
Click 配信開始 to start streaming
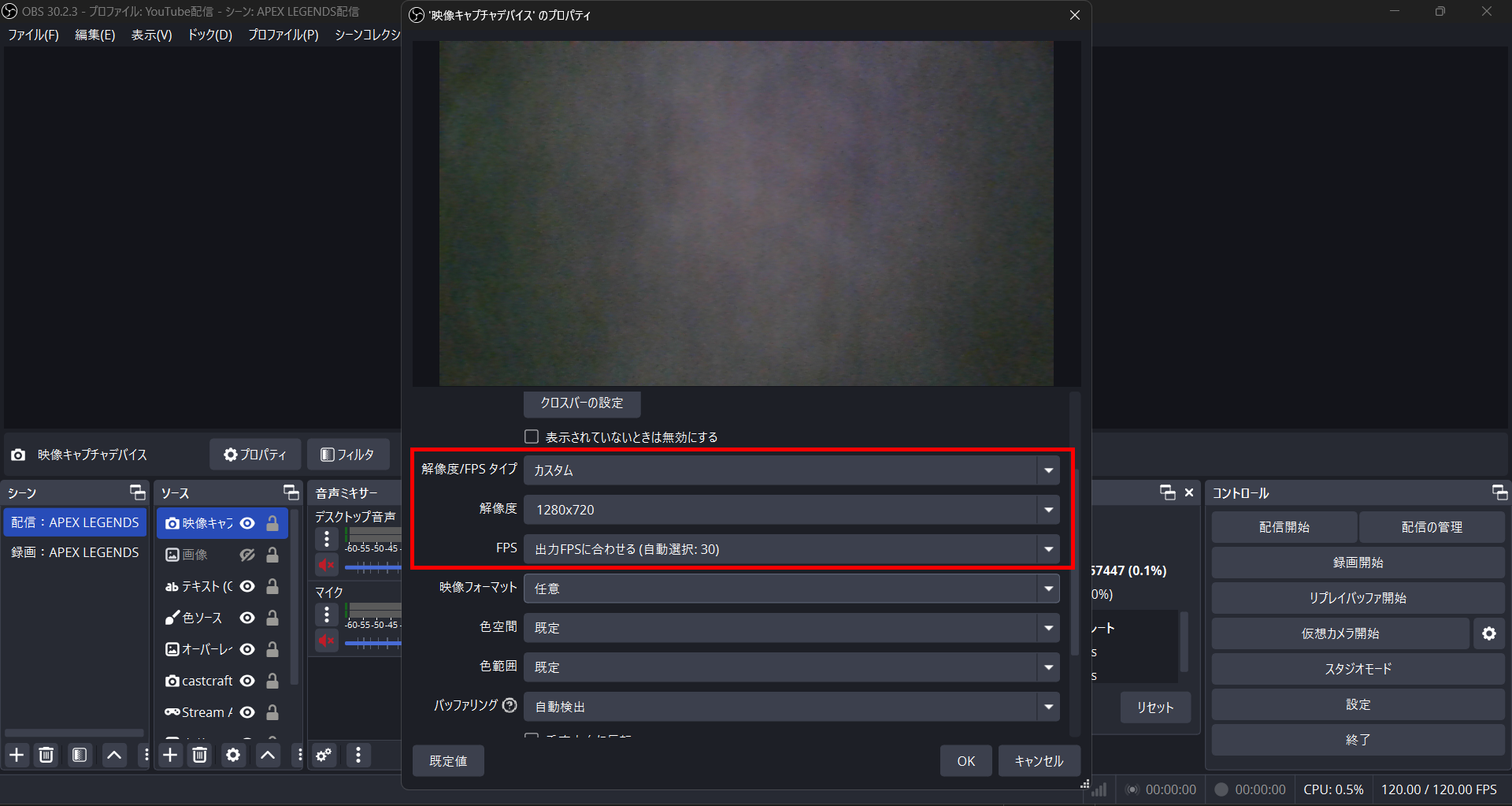pyautogui.click(x=1284, y=527)
